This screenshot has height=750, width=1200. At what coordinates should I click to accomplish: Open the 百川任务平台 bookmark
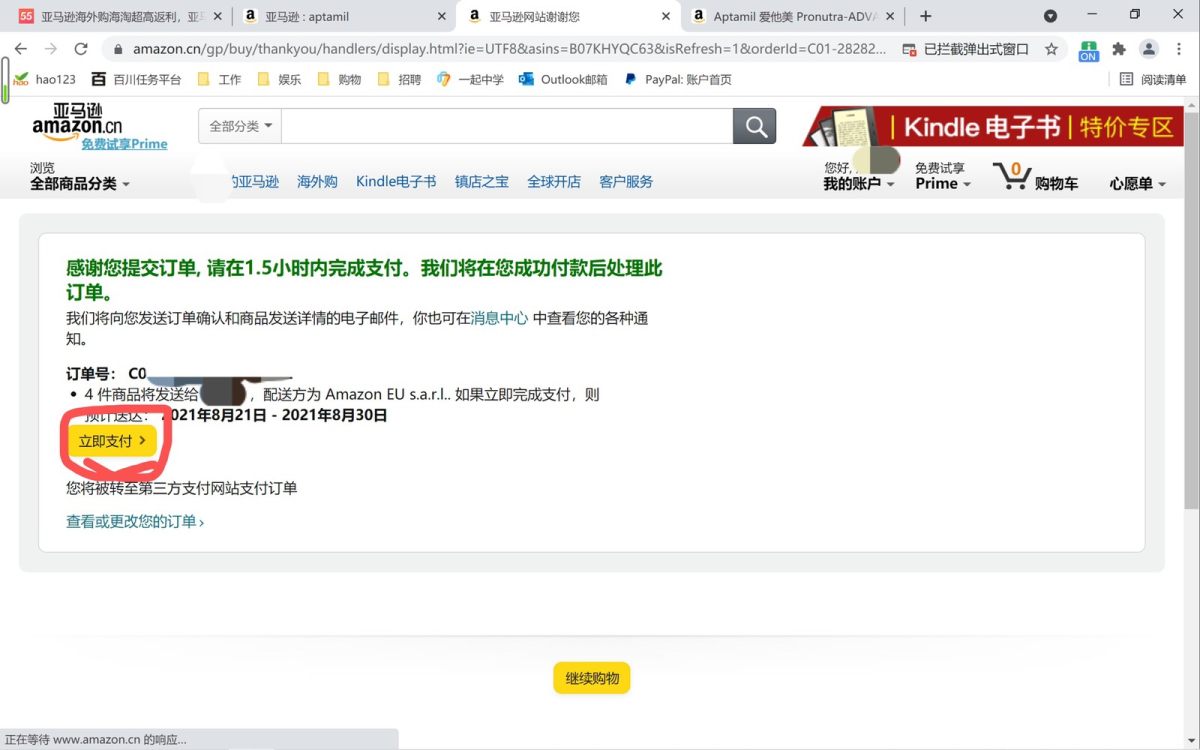pyautogui.click(x=136, y=79)
